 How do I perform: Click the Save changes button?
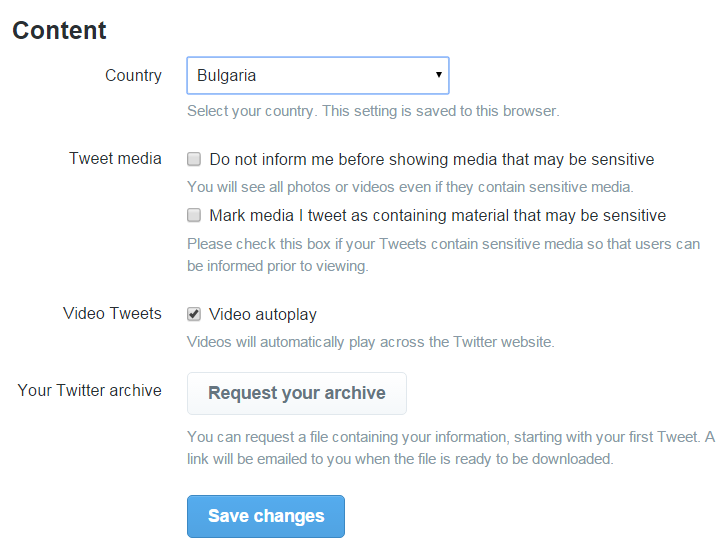[x=266, y=516]
